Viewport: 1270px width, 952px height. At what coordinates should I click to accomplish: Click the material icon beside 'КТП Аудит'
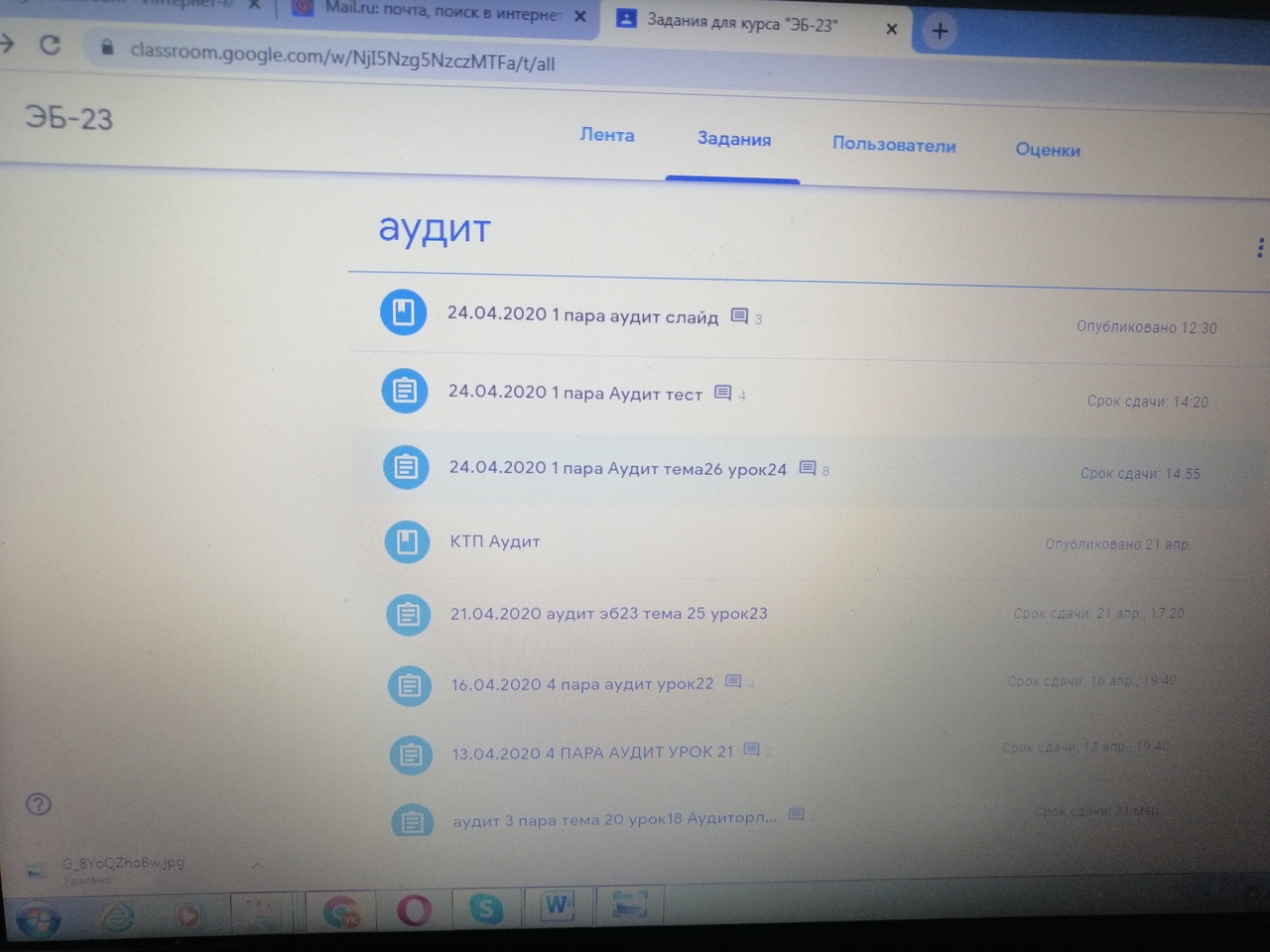(x=407, y=541)
